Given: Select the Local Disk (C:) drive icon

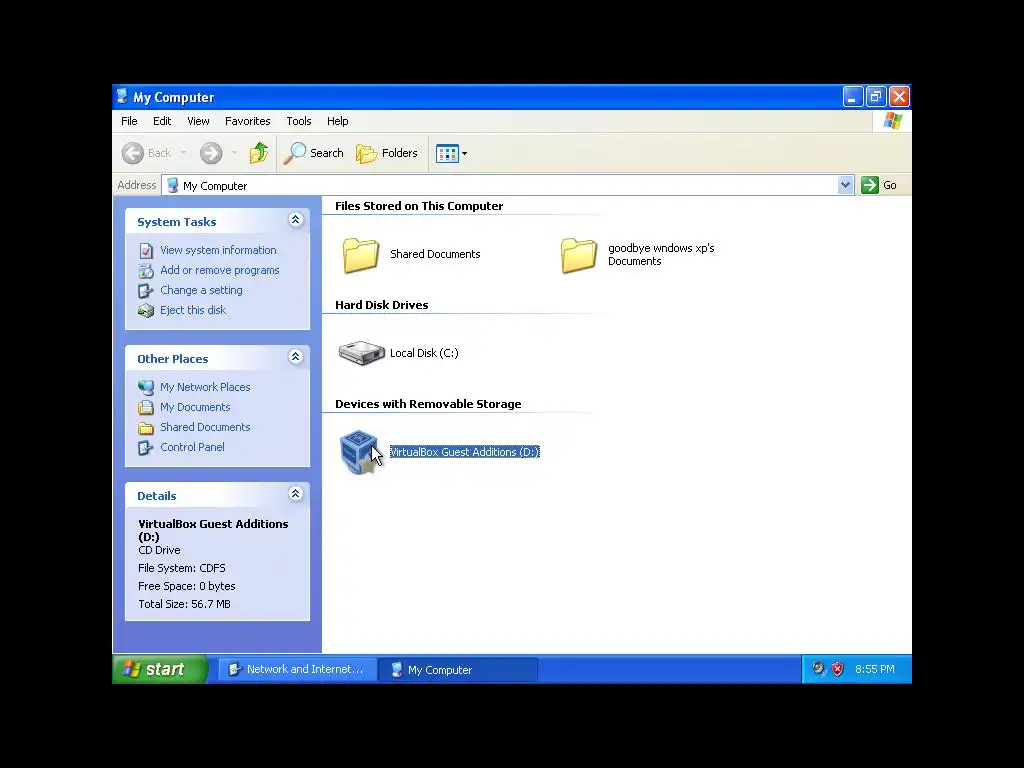Looking at the screenshot, I should point(361,353).
